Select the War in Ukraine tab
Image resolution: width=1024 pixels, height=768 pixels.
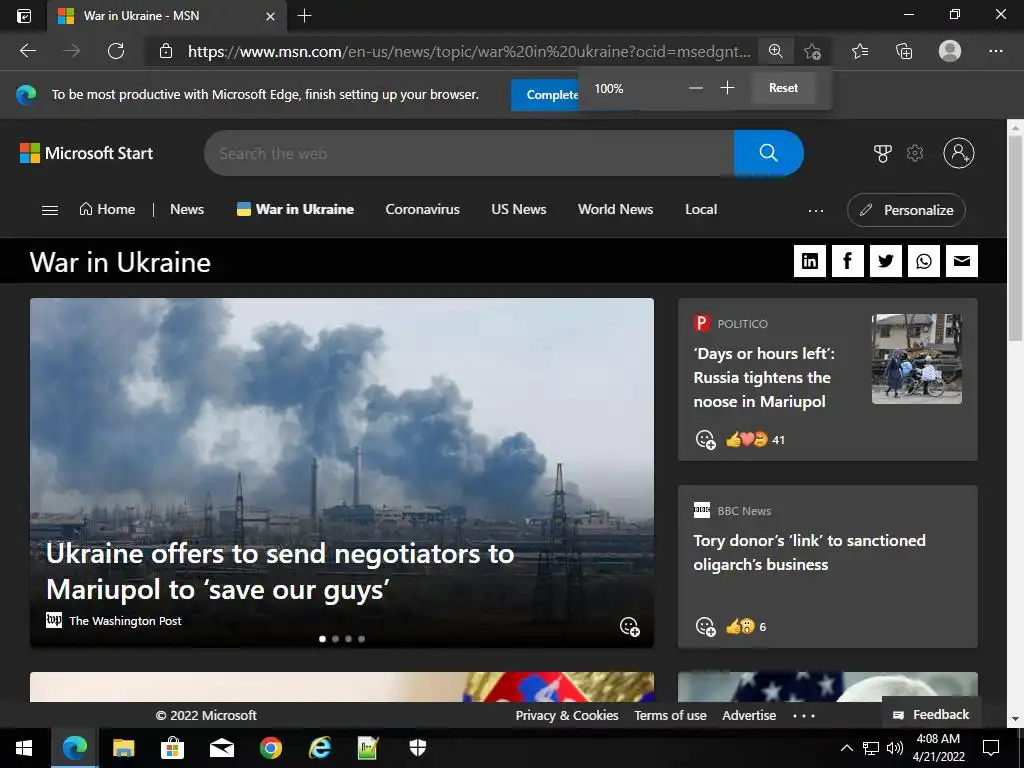(295, 210)
